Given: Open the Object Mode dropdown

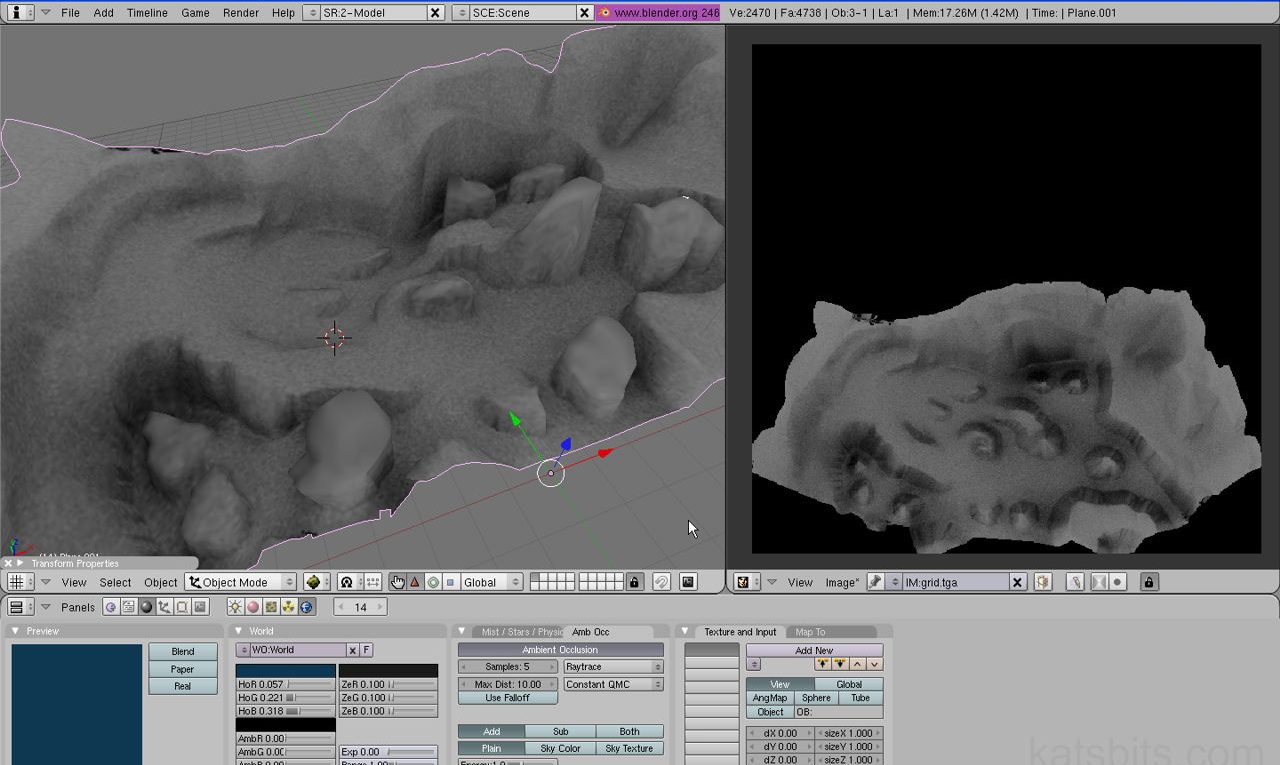Looking at the screenshot, I should [240, 581].
